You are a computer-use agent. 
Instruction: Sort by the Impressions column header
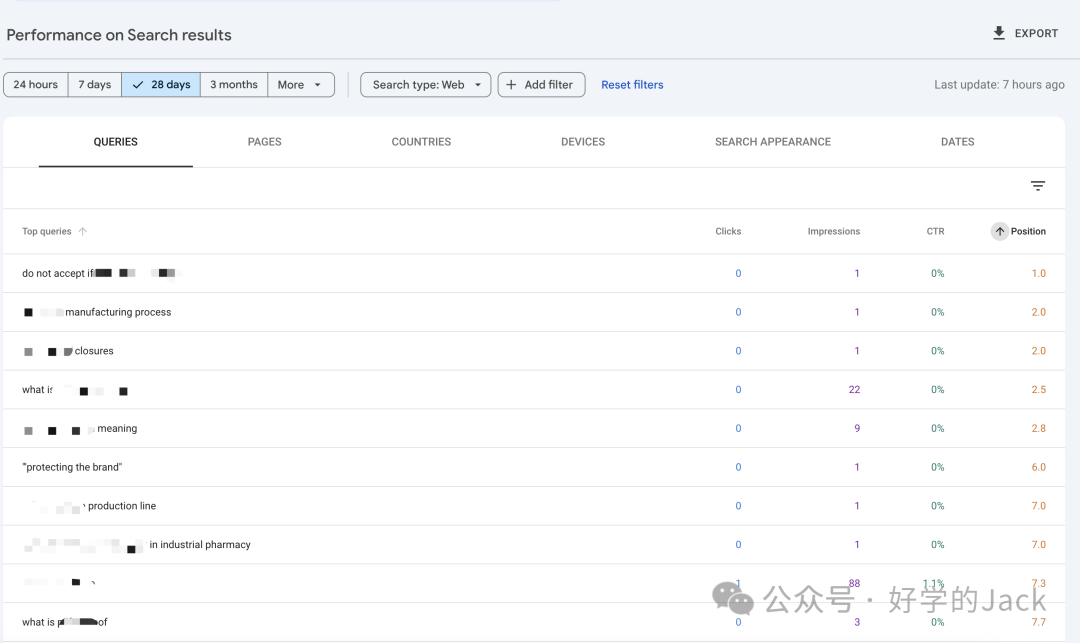click(x=833, y=231)
